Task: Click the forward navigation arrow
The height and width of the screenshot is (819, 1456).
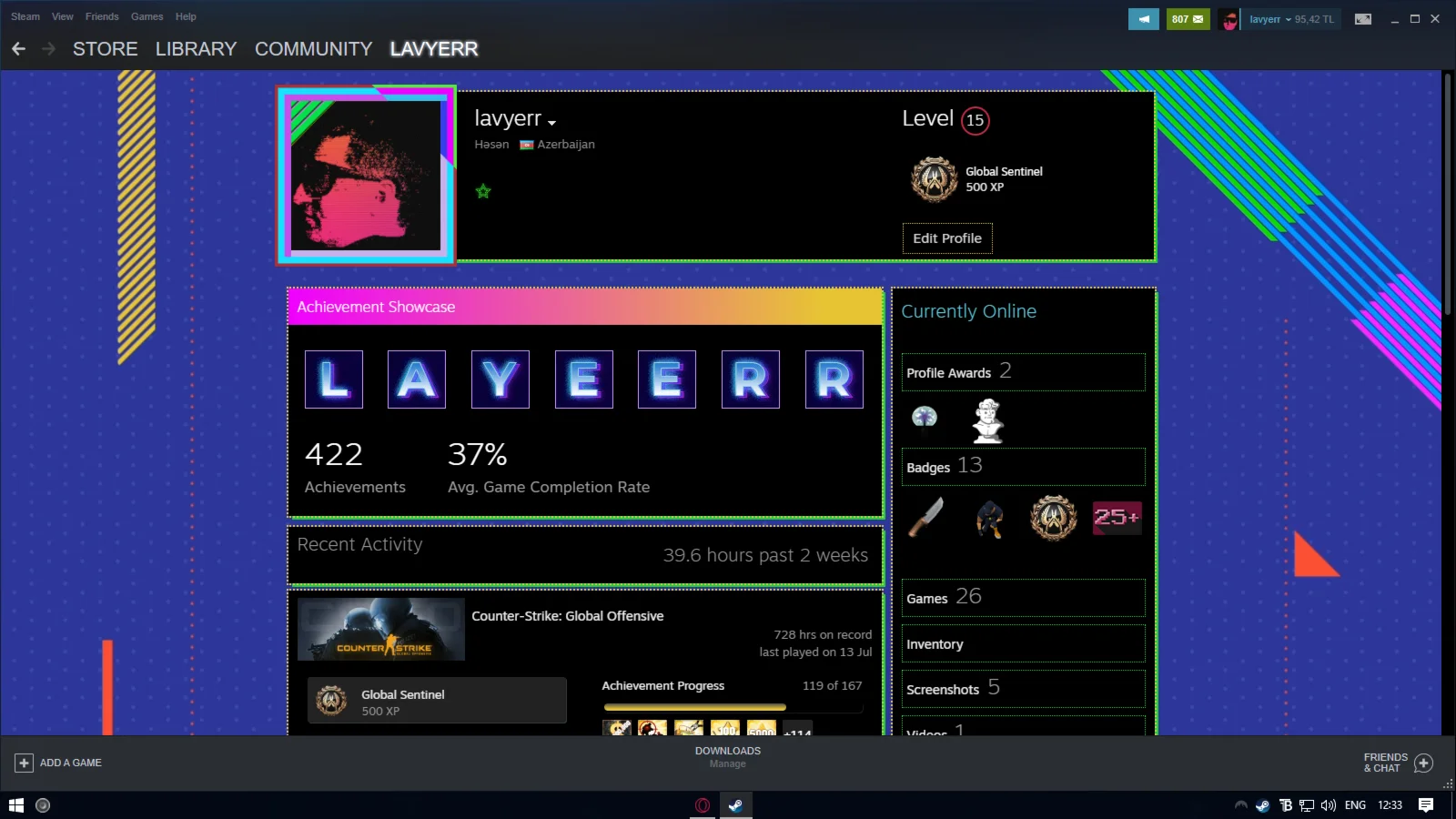Action: [49, 49]
